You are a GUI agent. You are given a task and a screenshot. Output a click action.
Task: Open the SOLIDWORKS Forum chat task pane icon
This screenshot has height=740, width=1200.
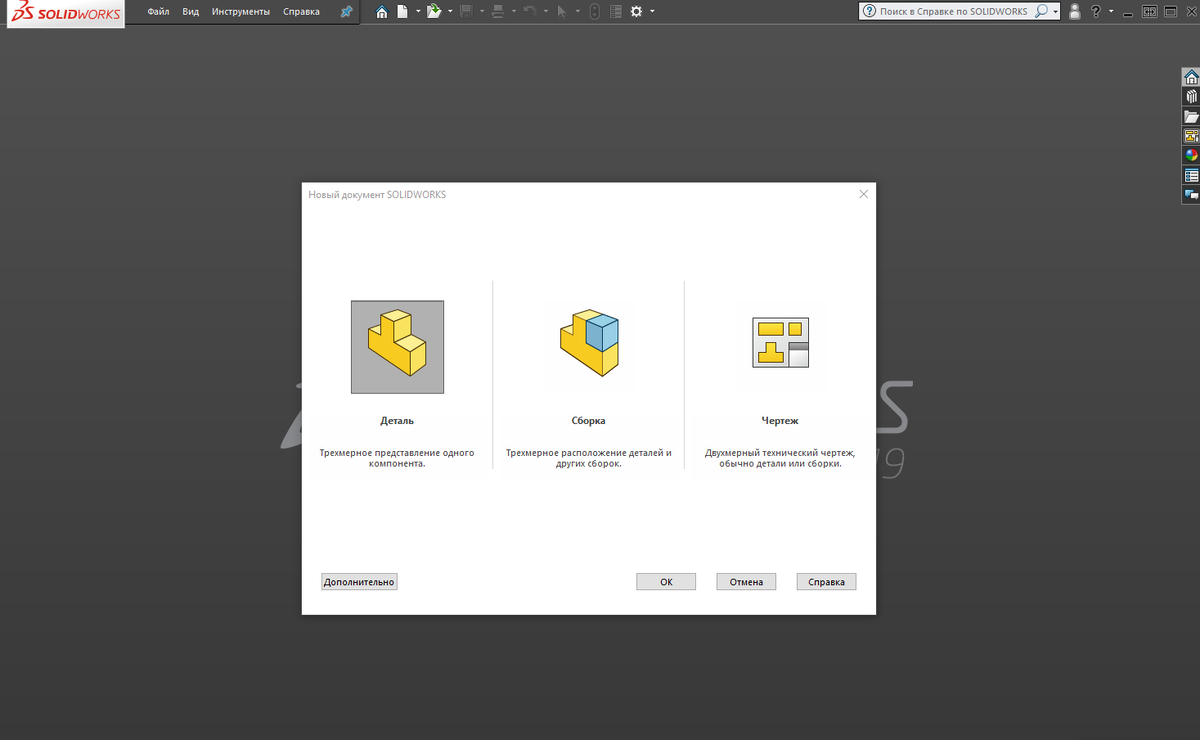1191,194
